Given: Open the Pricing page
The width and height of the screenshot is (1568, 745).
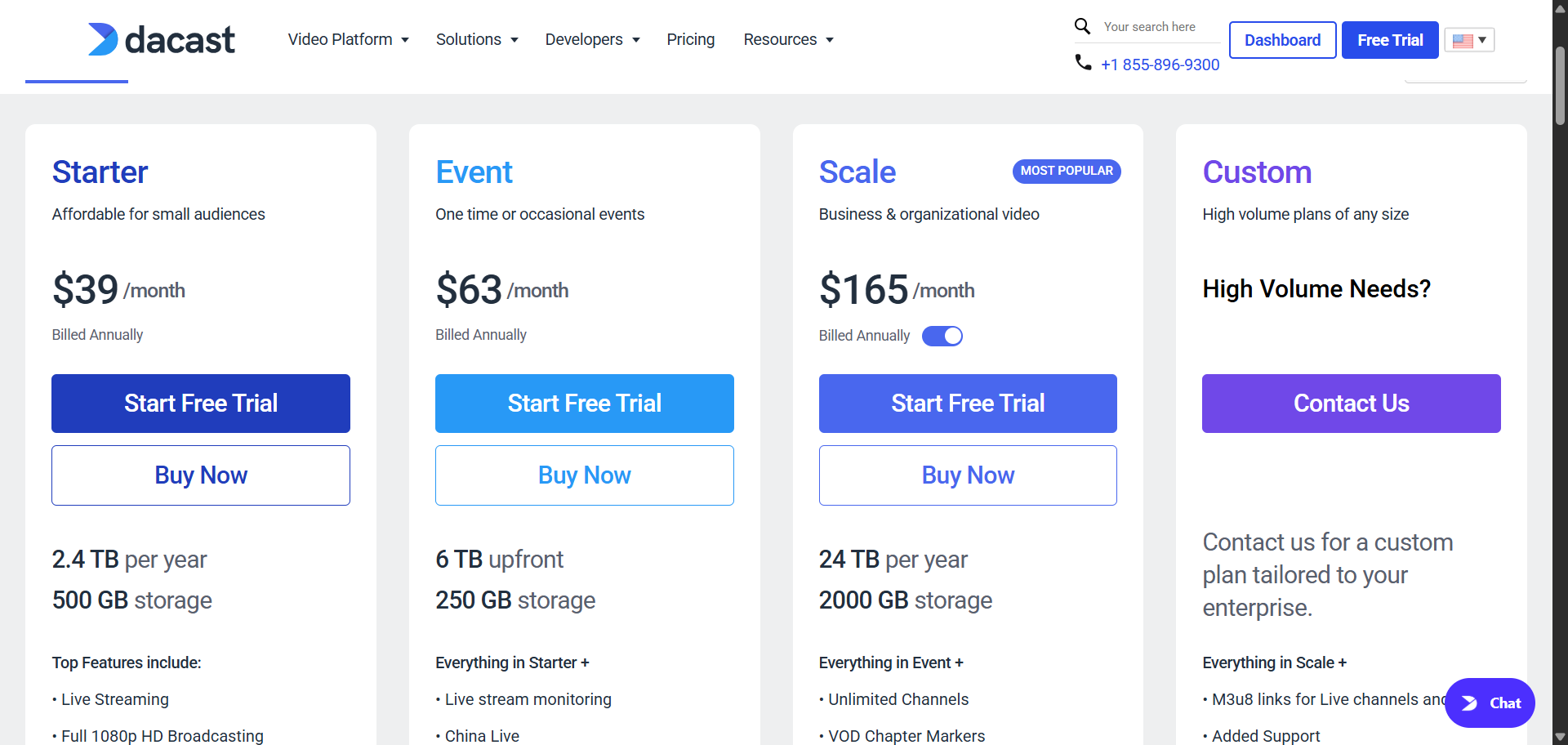Looking at the screenshot, I should pos(690,39).
